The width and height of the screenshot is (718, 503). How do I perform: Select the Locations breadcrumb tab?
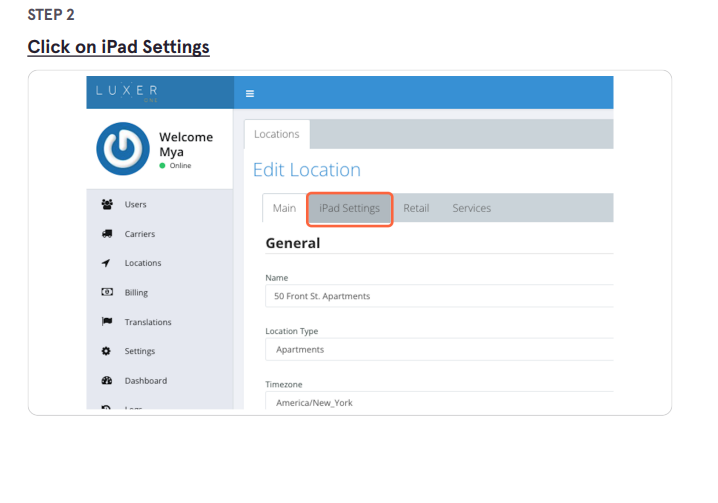[x=277, y=134]
